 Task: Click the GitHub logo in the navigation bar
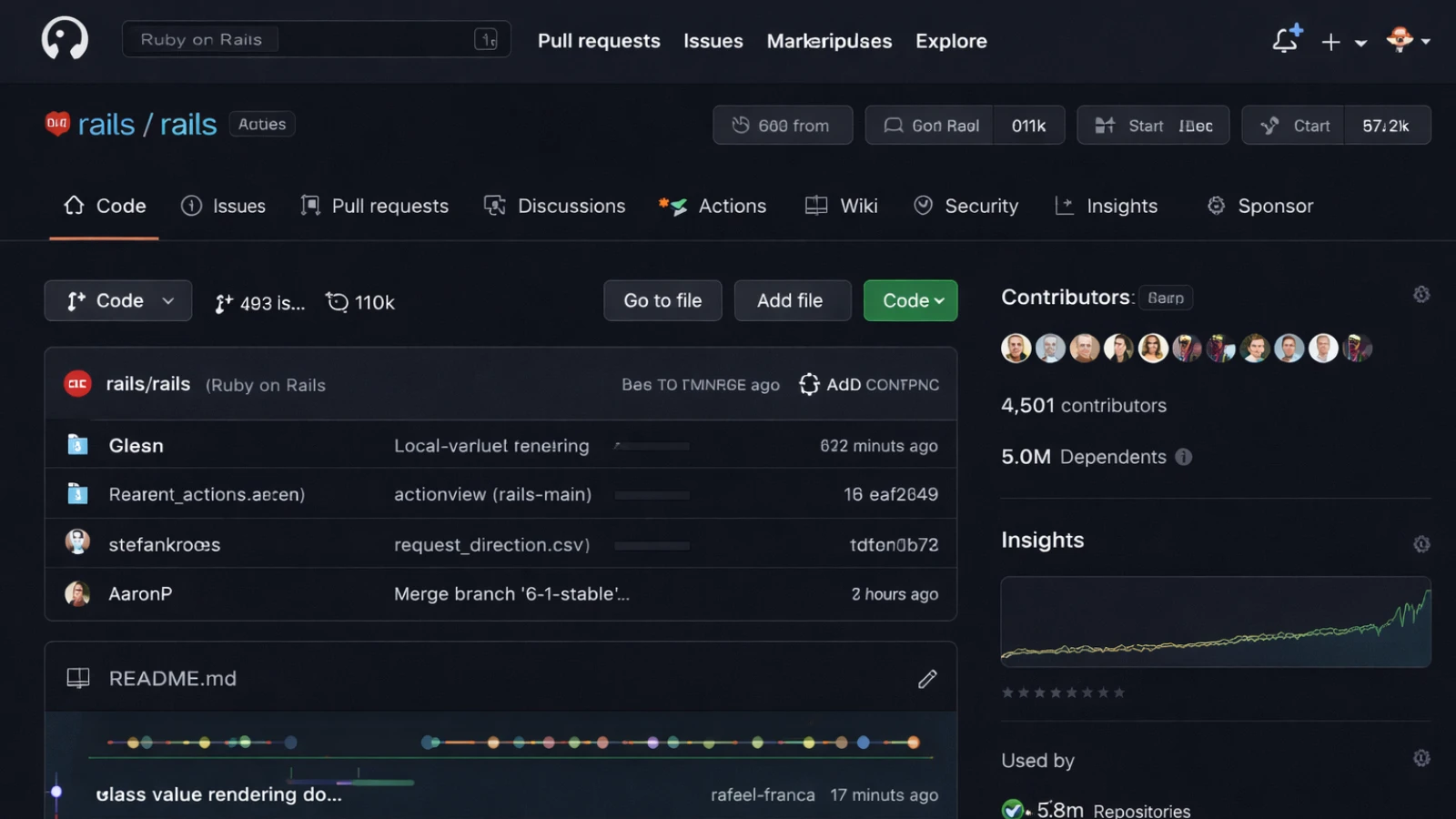coord(64,39)
